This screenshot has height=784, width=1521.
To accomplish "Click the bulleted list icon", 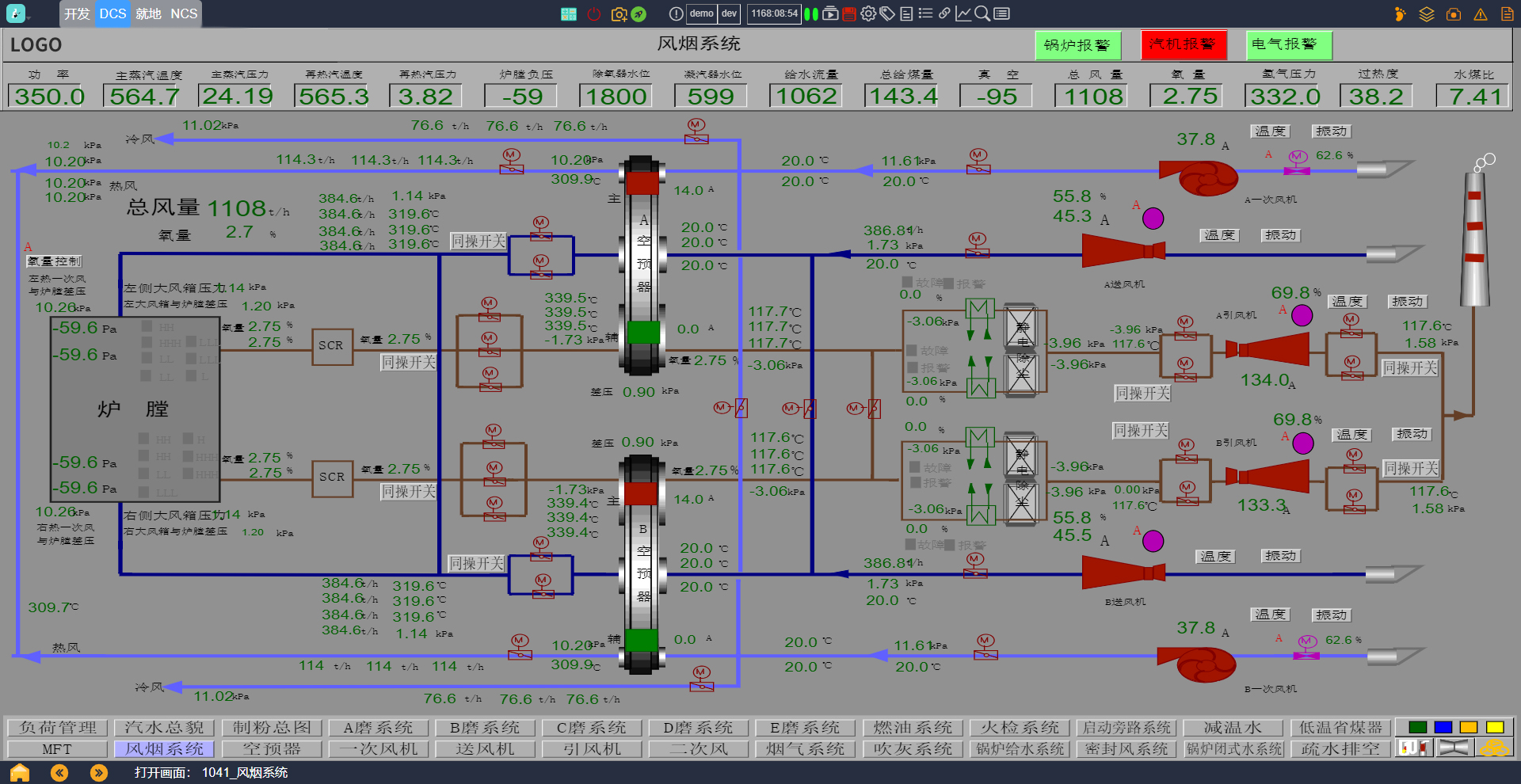I will (925, 13).
